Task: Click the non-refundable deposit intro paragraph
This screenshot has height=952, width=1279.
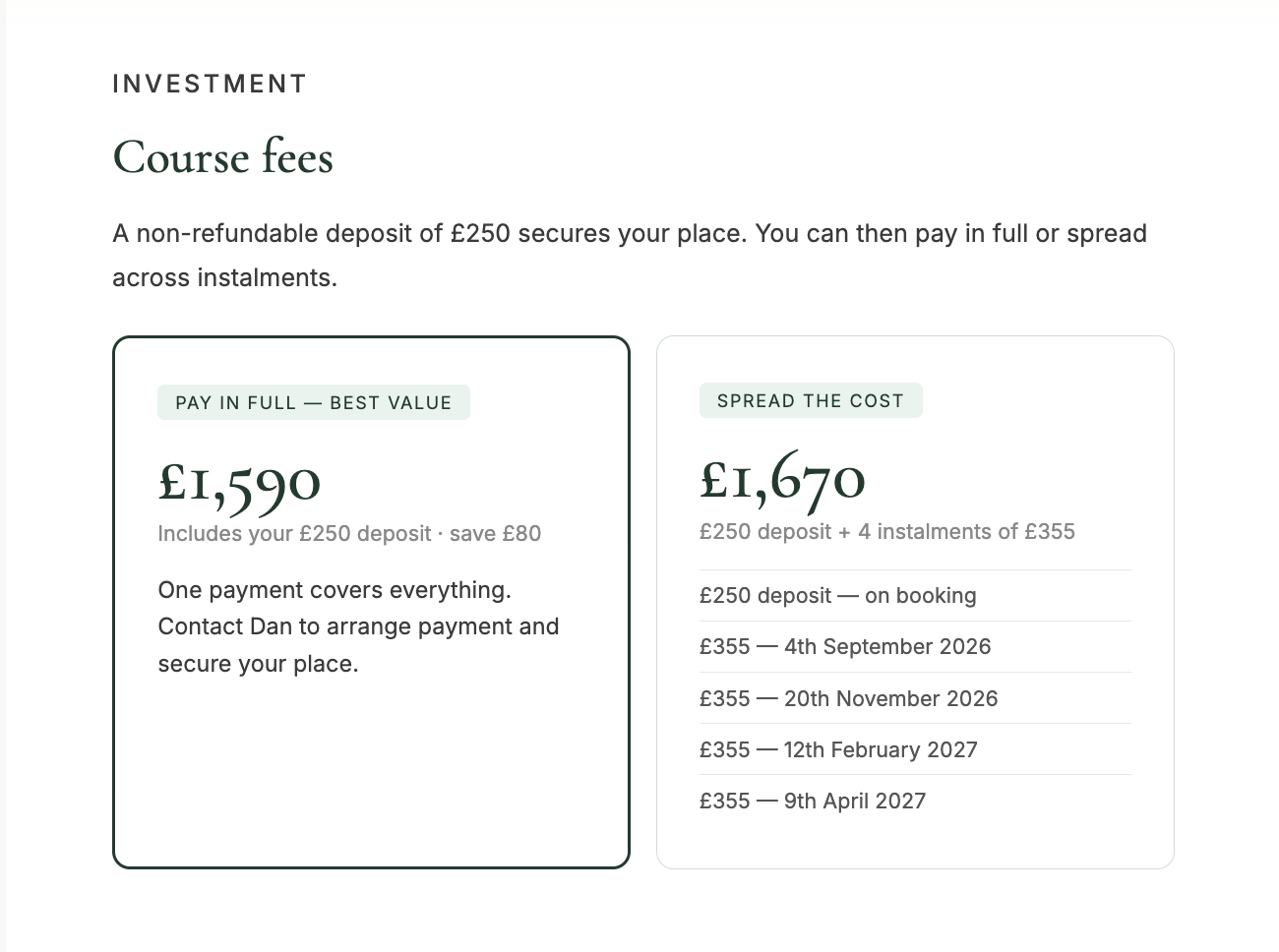Action: (x=630, y=256)
